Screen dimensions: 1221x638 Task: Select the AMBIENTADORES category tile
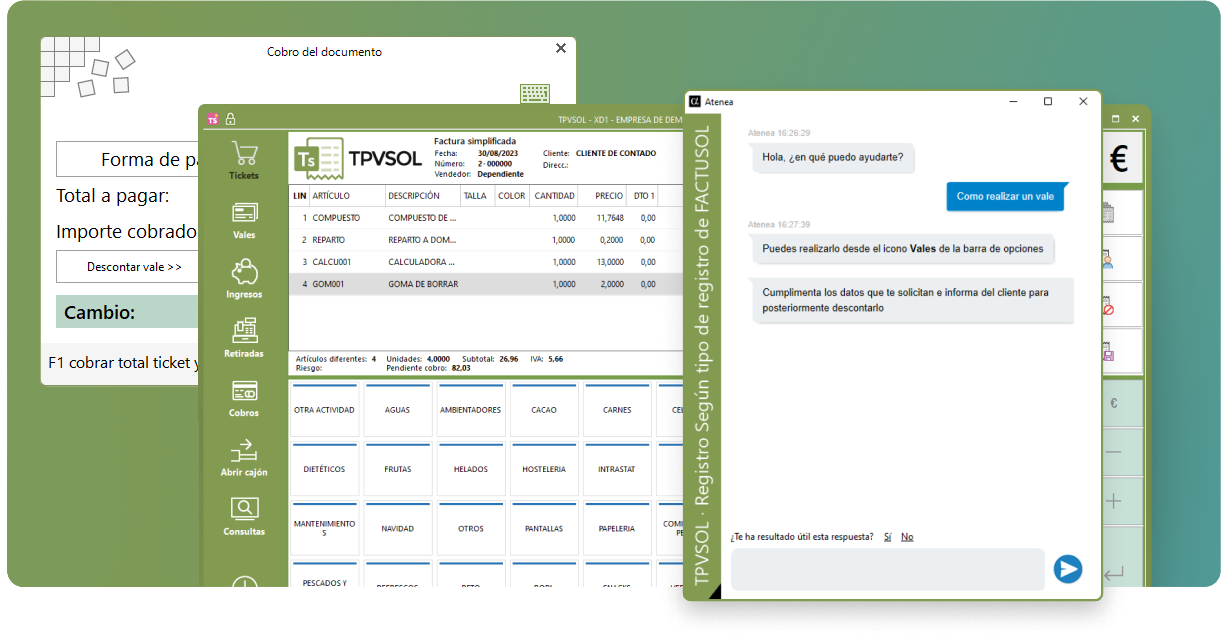(470, 410)
